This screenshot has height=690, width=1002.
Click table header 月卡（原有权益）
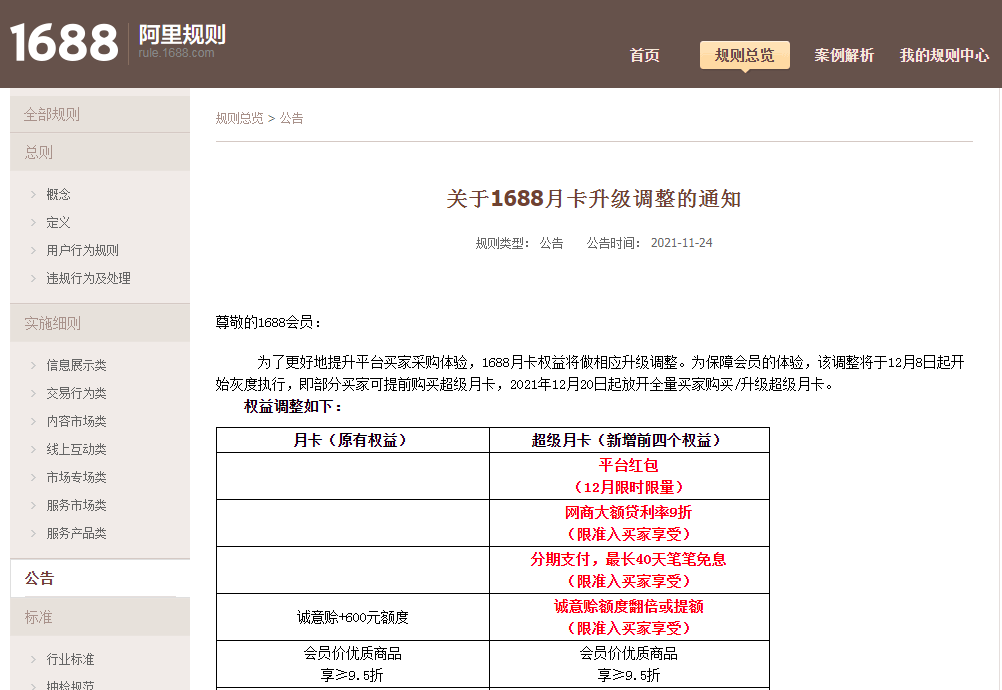[x=353, y=440]
